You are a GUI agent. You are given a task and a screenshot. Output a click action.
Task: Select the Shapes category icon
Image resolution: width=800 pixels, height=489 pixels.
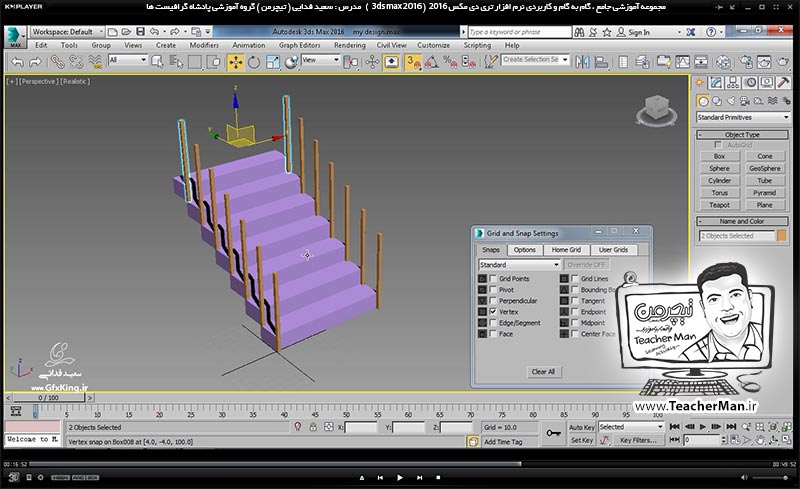click(x=717, y=101)
